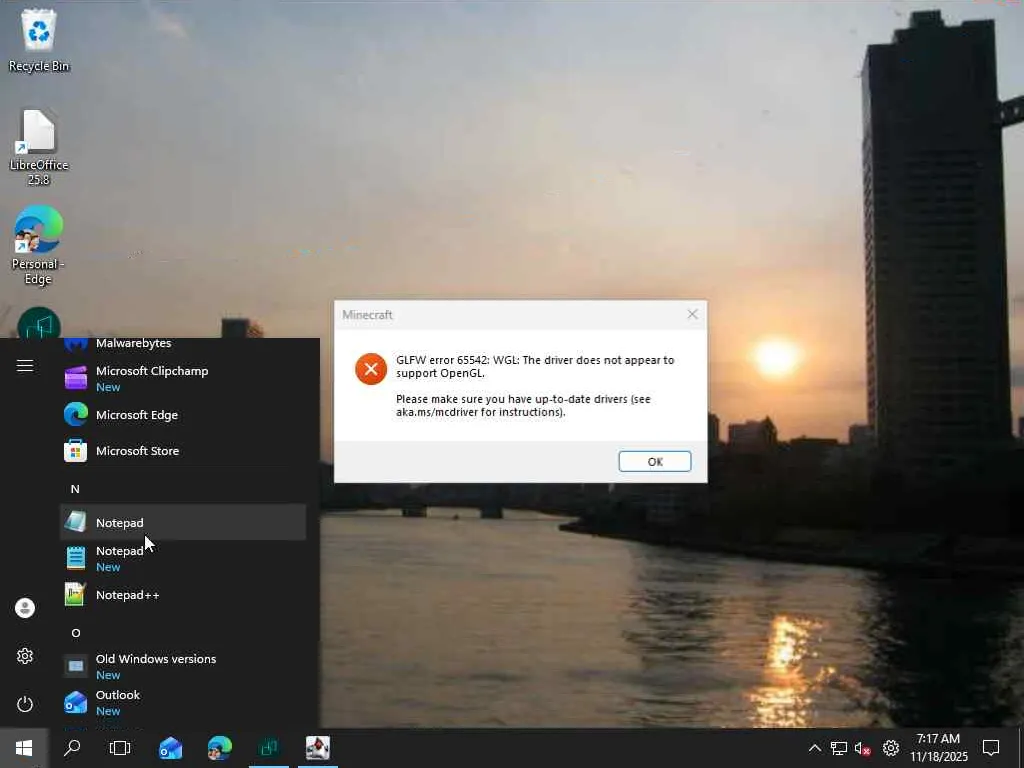The width and height of the screenshot is (1024, 768).
Task: Launch Notepad++ from the Start menu
Action: (x=183, y=595)
